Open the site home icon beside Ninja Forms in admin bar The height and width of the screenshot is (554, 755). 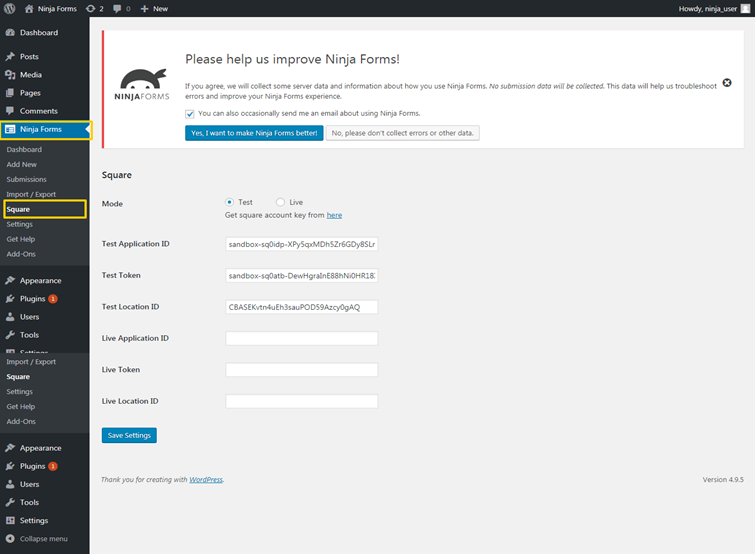[x=29, y=9]
